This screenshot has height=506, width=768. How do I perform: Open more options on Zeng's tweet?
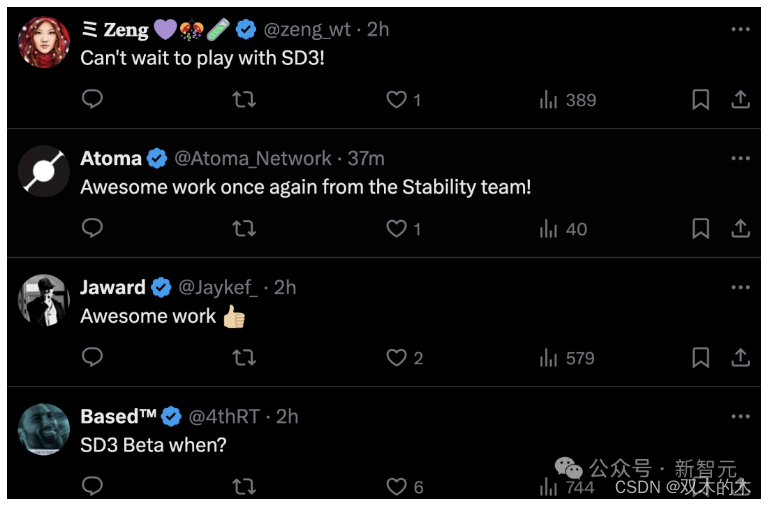click(x=740, y=29)
